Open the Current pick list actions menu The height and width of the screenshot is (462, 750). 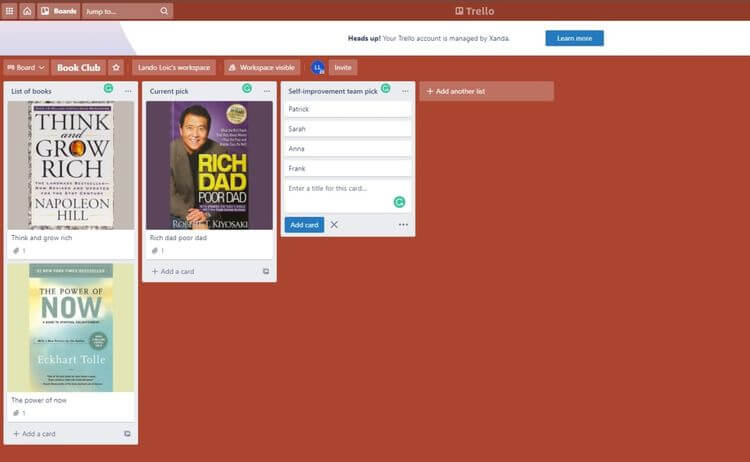click(267, 91)
